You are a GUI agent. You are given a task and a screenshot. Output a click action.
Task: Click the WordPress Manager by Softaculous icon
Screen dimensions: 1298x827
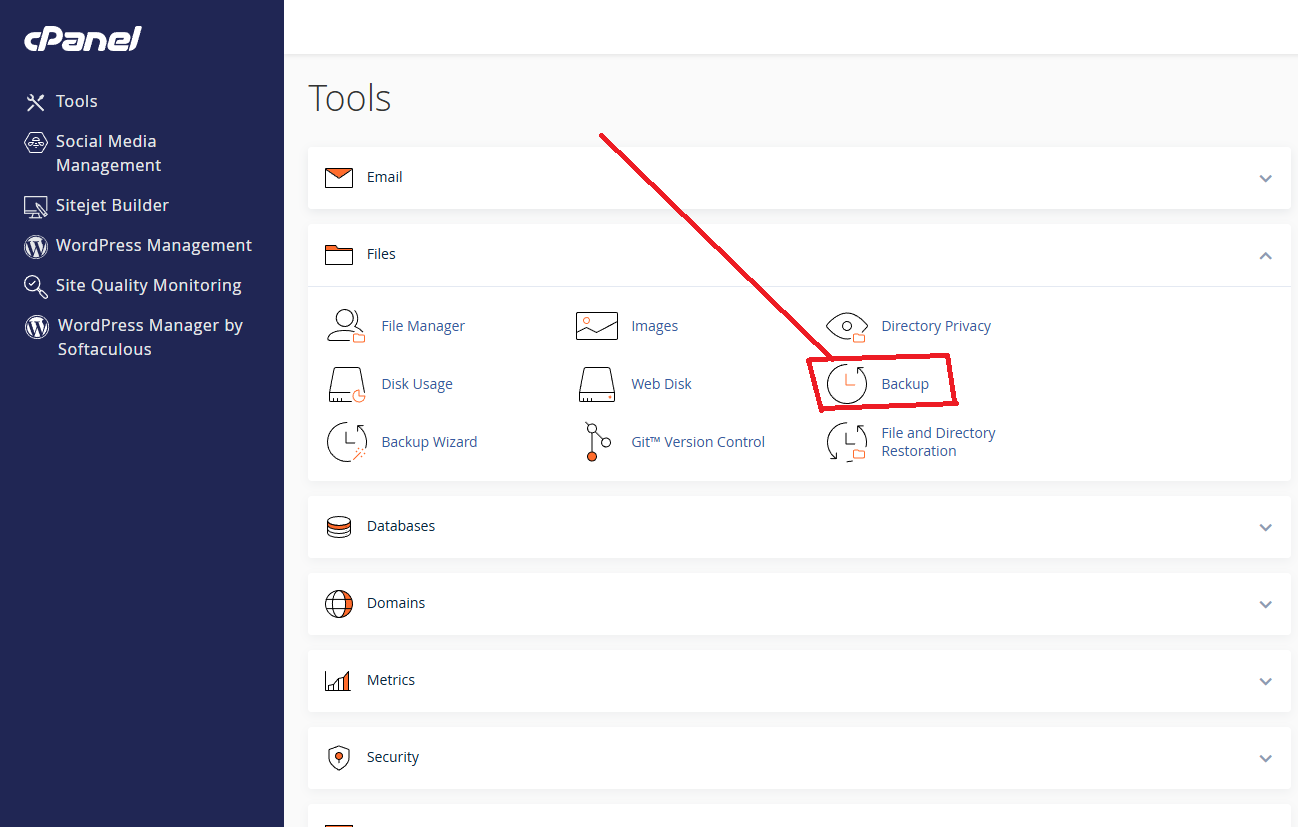(37, 326)
